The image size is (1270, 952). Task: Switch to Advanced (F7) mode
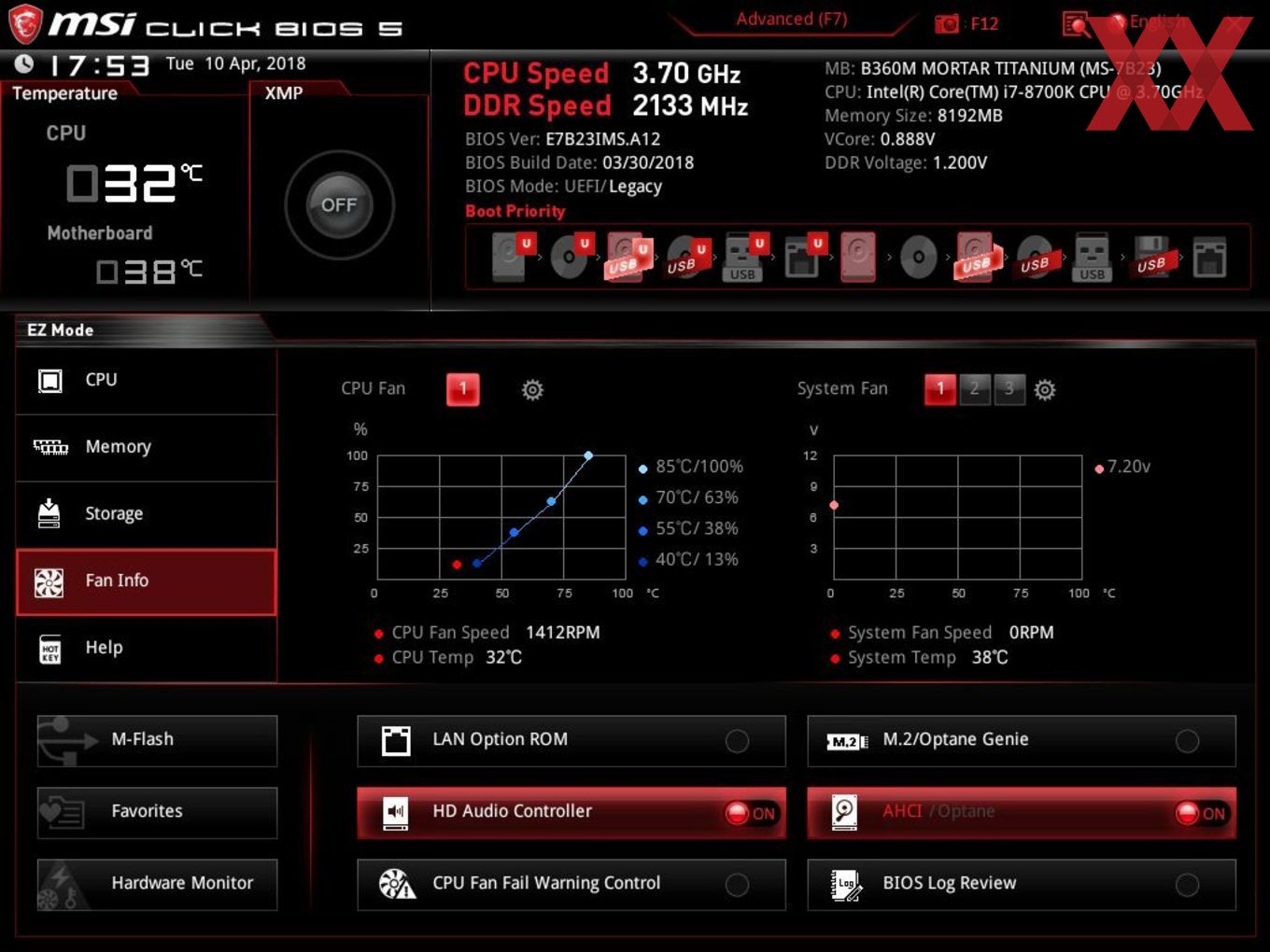click(x=791, y=19)
